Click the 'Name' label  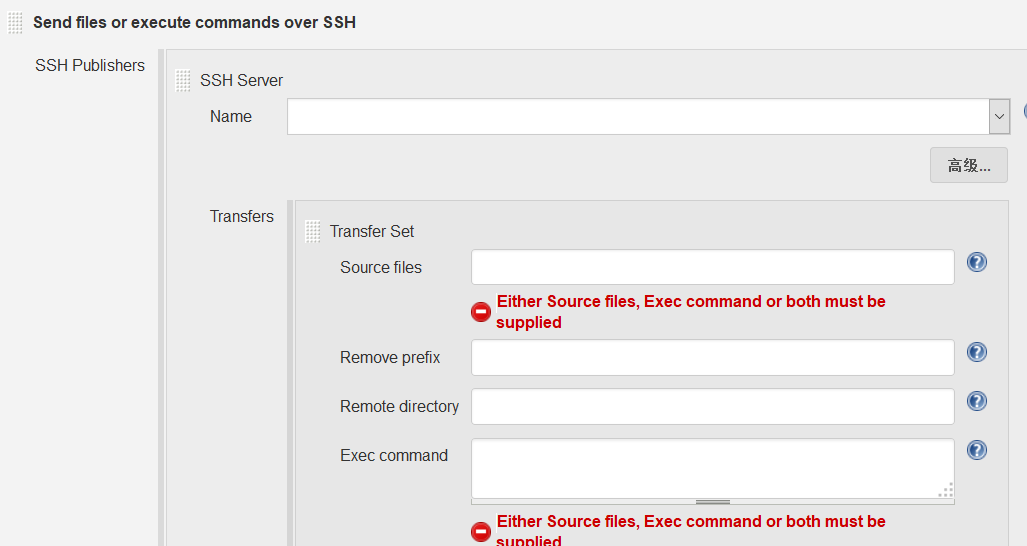click(231, 117)
